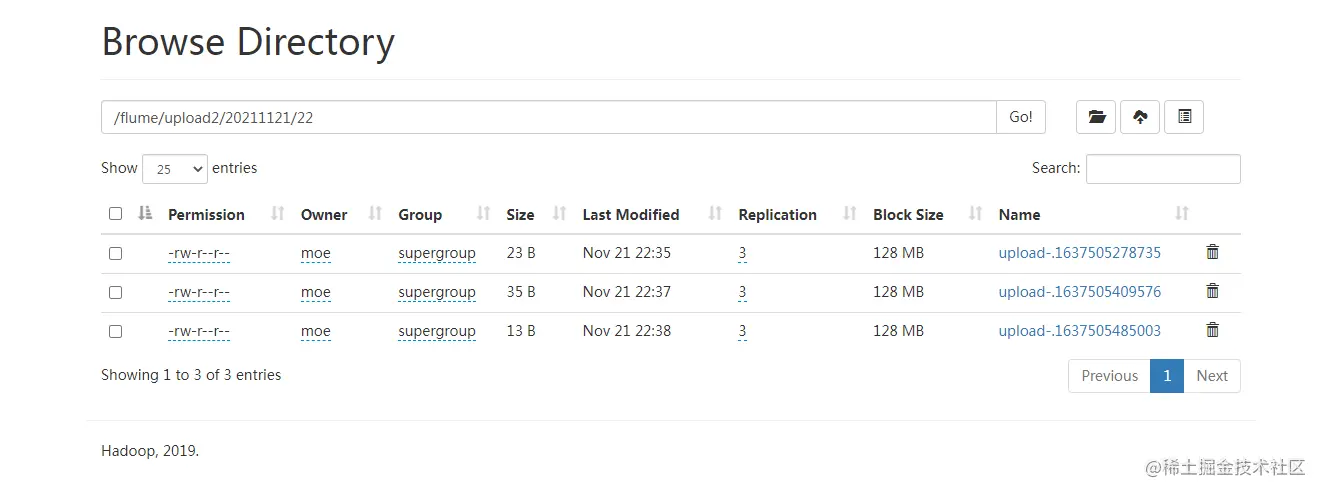The width and height of the screenshot is (1322, 494).
Task: Delete file upload-.1637505409576 with trash icon
Action: (1212, 291)
